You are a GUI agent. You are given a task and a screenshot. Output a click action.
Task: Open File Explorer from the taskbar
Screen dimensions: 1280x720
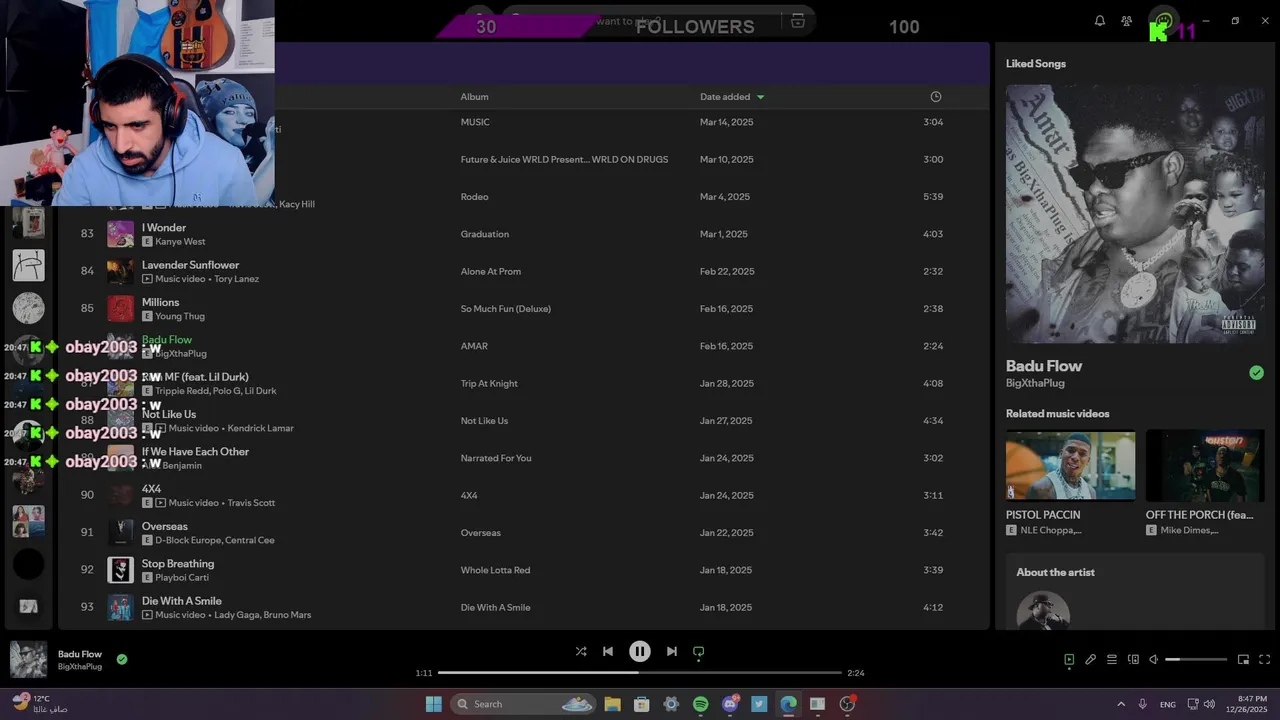(x=612, y=704)
